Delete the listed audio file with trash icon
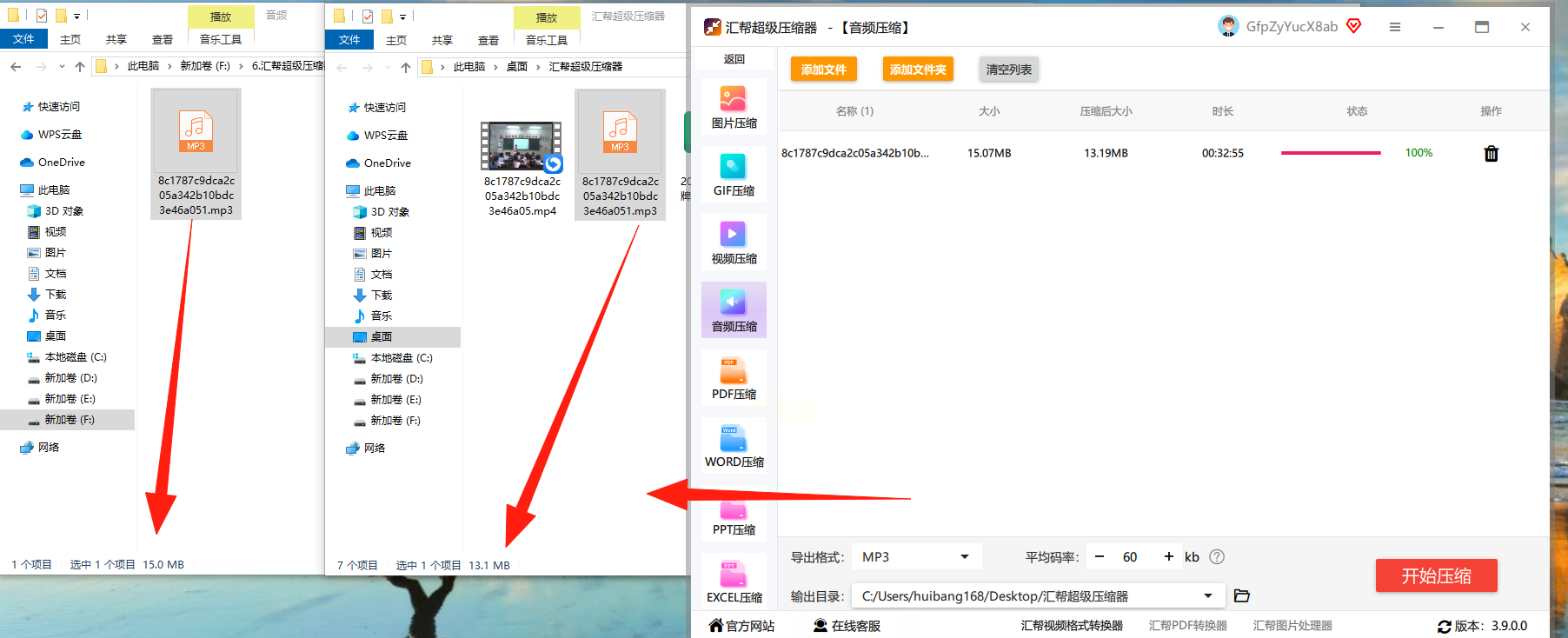Image resolution: width=1568 pixels, height=638 pixels. [1491, 154]
